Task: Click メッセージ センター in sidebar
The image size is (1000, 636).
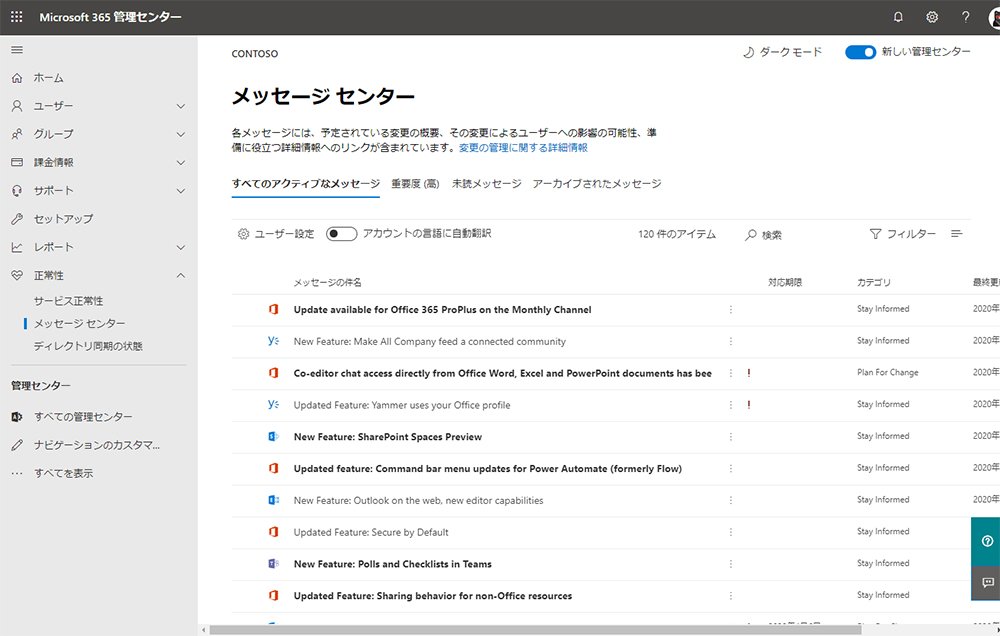Action: (79, 323)
